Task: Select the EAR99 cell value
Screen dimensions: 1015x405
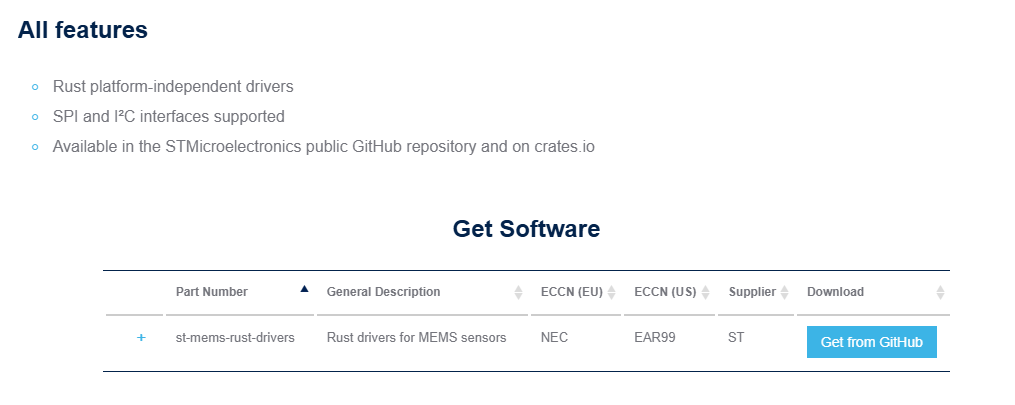Action: click(655, 338)
